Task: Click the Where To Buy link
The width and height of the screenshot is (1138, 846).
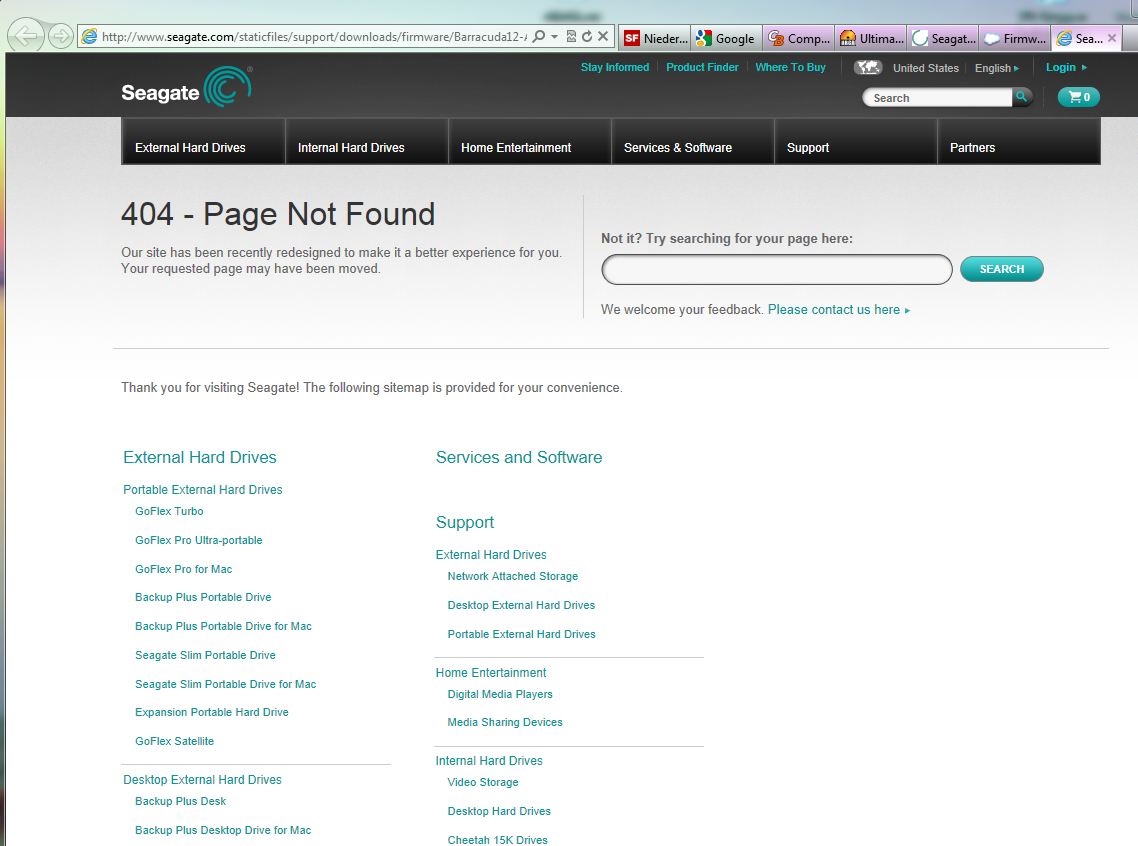Action: click(x=790, y=67)
